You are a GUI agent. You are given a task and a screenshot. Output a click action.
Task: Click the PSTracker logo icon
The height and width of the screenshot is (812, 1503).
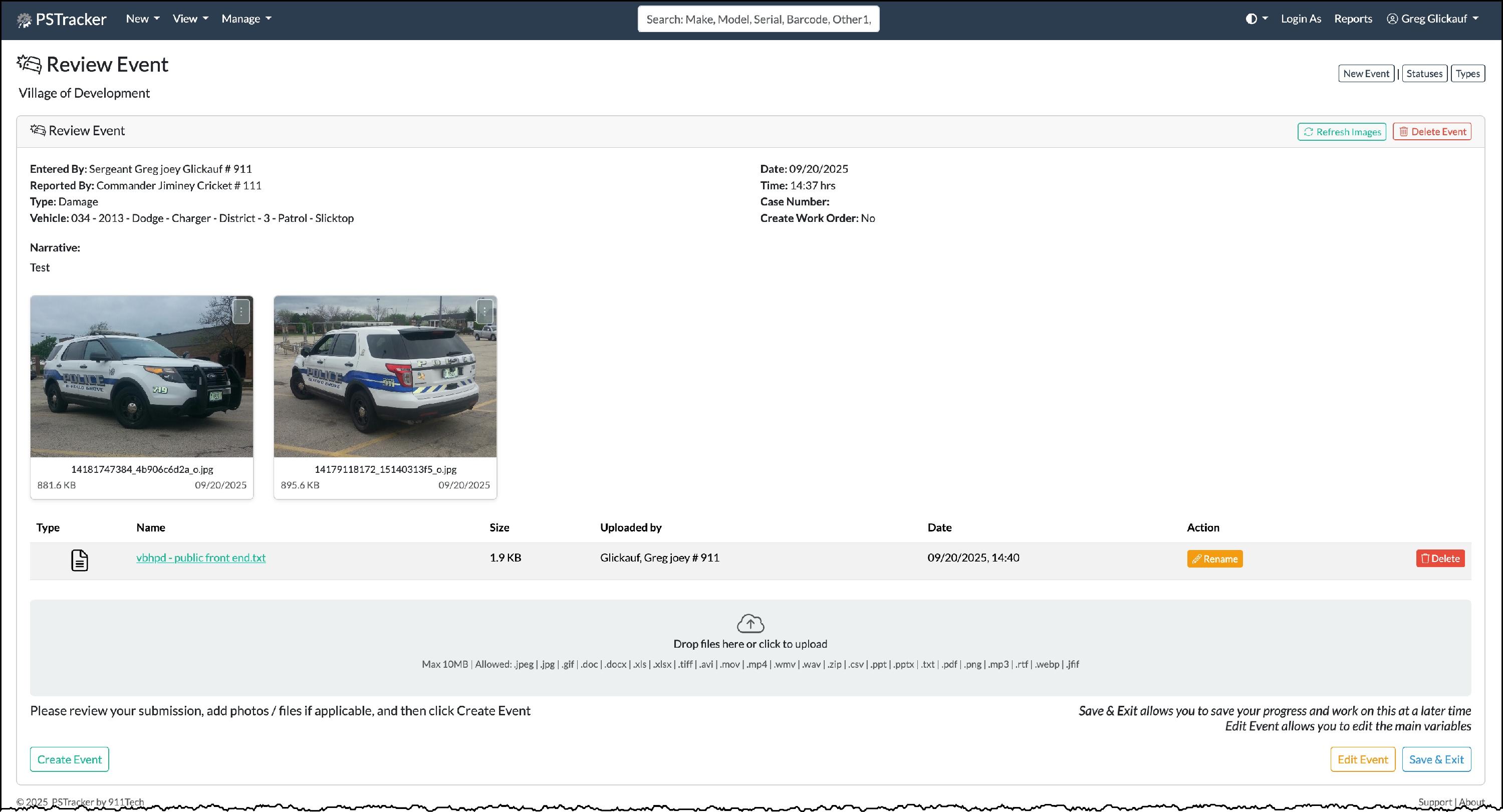pyautogui.click(x=24, y=21)
